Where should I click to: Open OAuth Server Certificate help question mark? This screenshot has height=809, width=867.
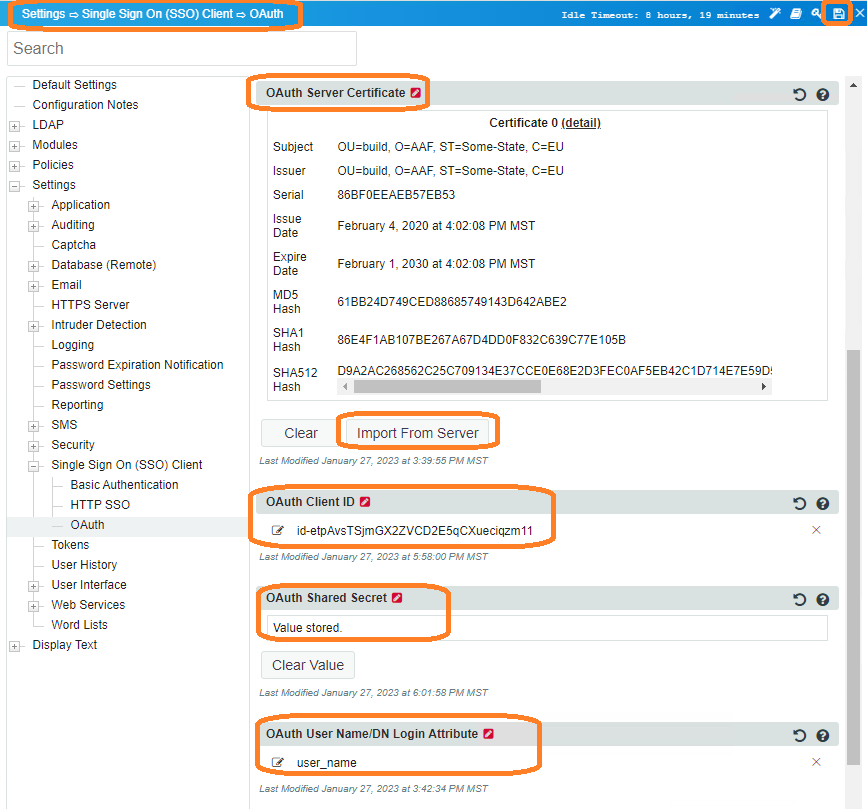point(822,93)
